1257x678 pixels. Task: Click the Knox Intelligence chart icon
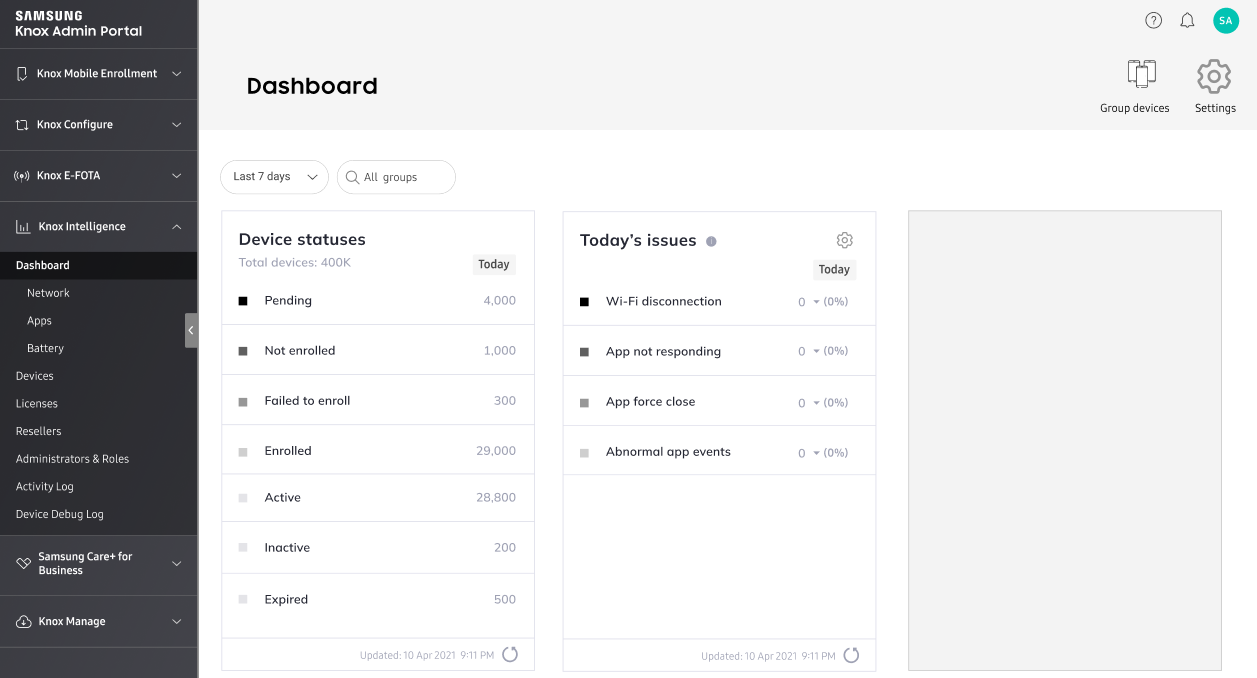[23, 227]
